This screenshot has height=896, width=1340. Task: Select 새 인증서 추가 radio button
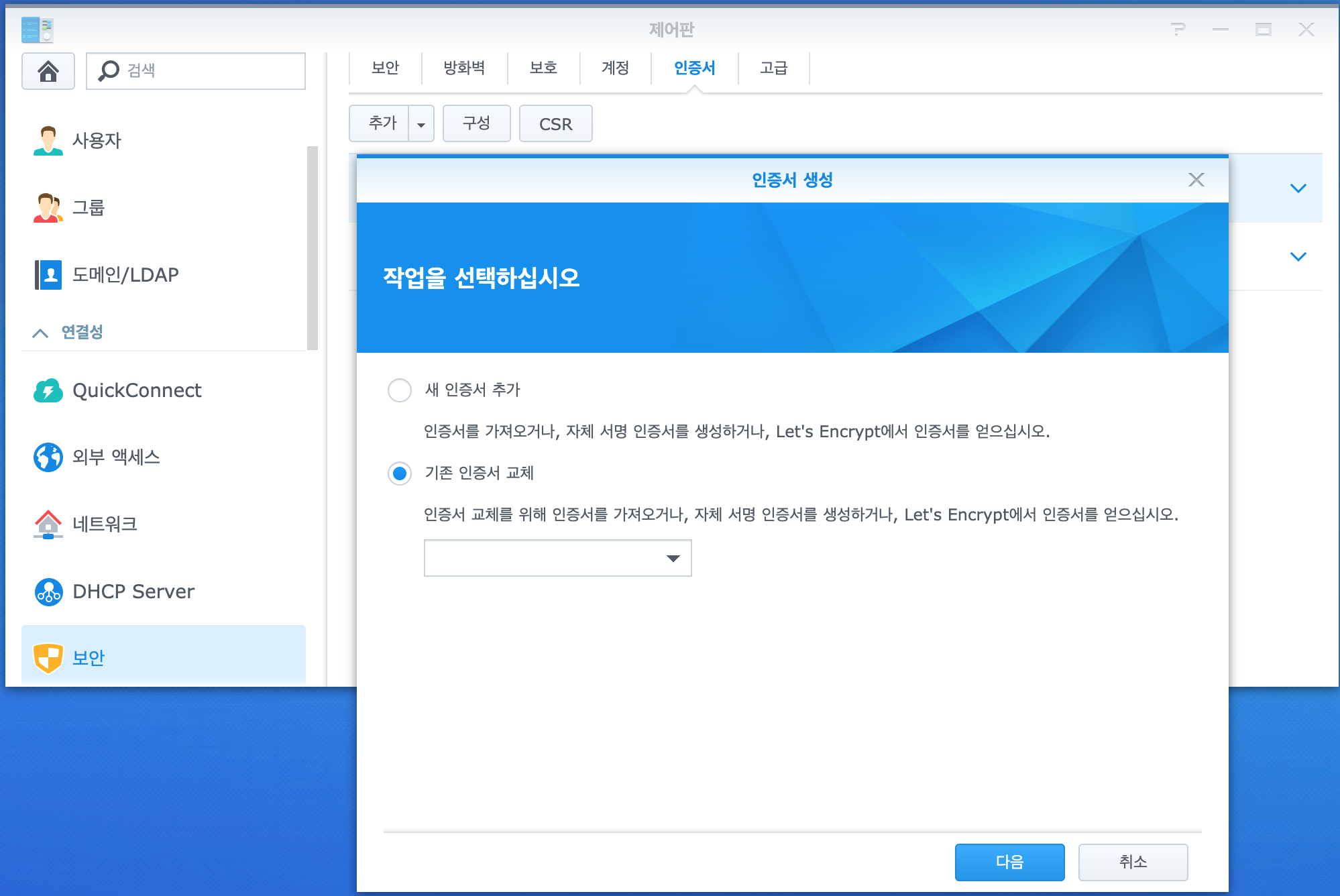click(x=400, y=390)
